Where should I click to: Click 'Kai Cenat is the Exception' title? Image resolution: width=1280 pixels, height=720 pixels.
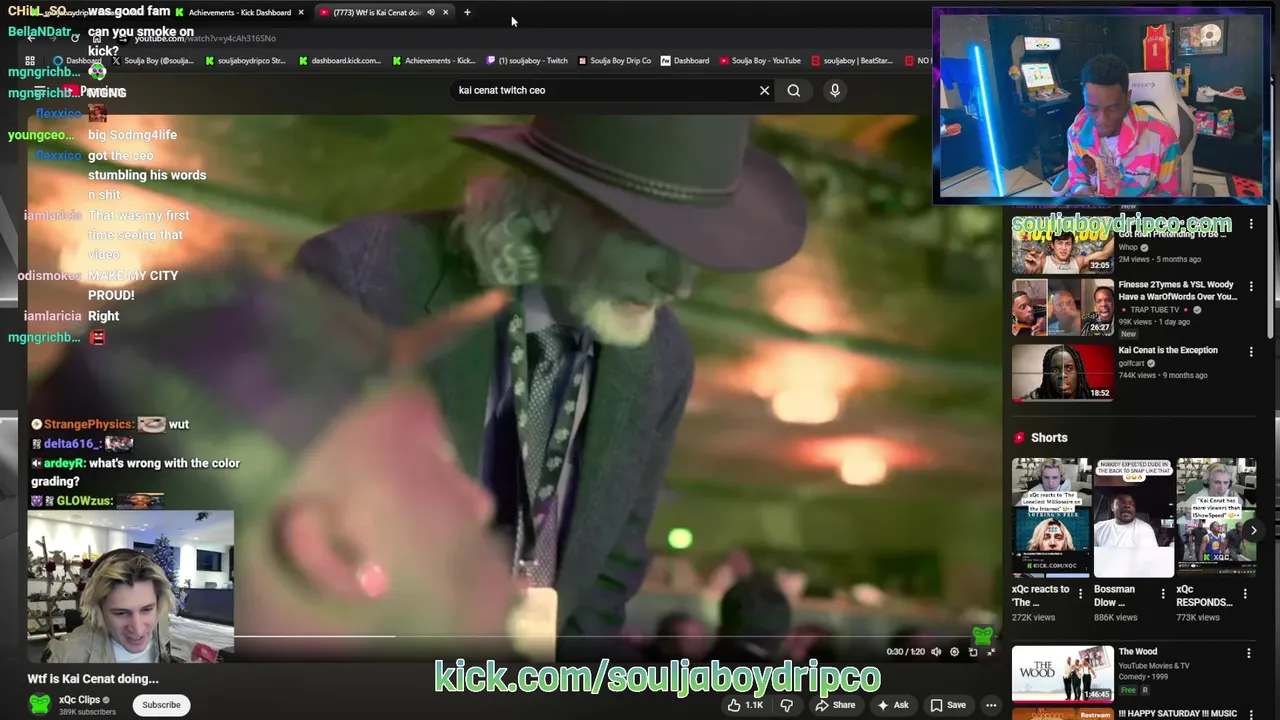tap(1168, 350)
